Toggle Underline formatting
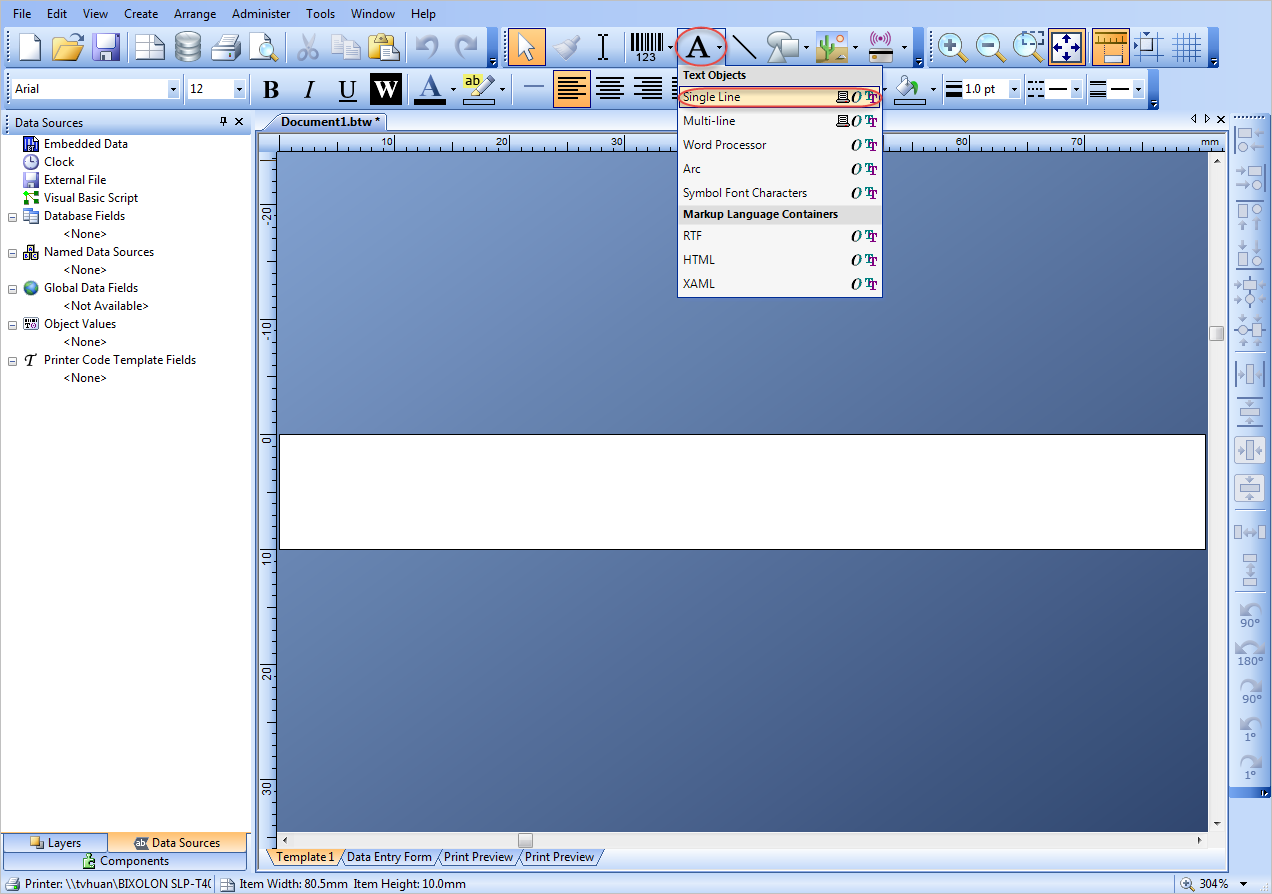 pos(347,89)
